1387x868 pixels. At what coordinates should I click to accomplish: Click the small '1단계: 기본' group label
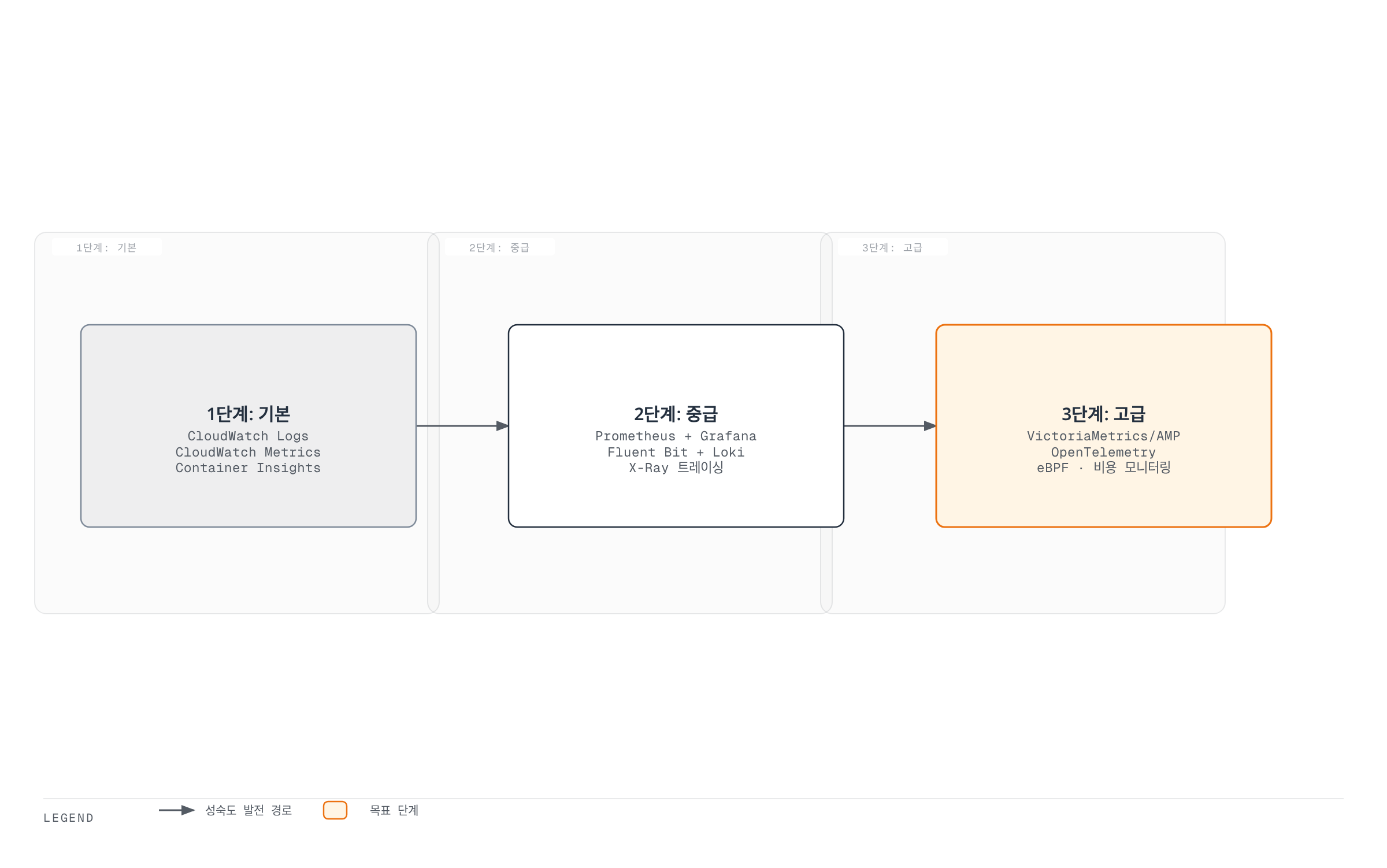pos(106,247)
